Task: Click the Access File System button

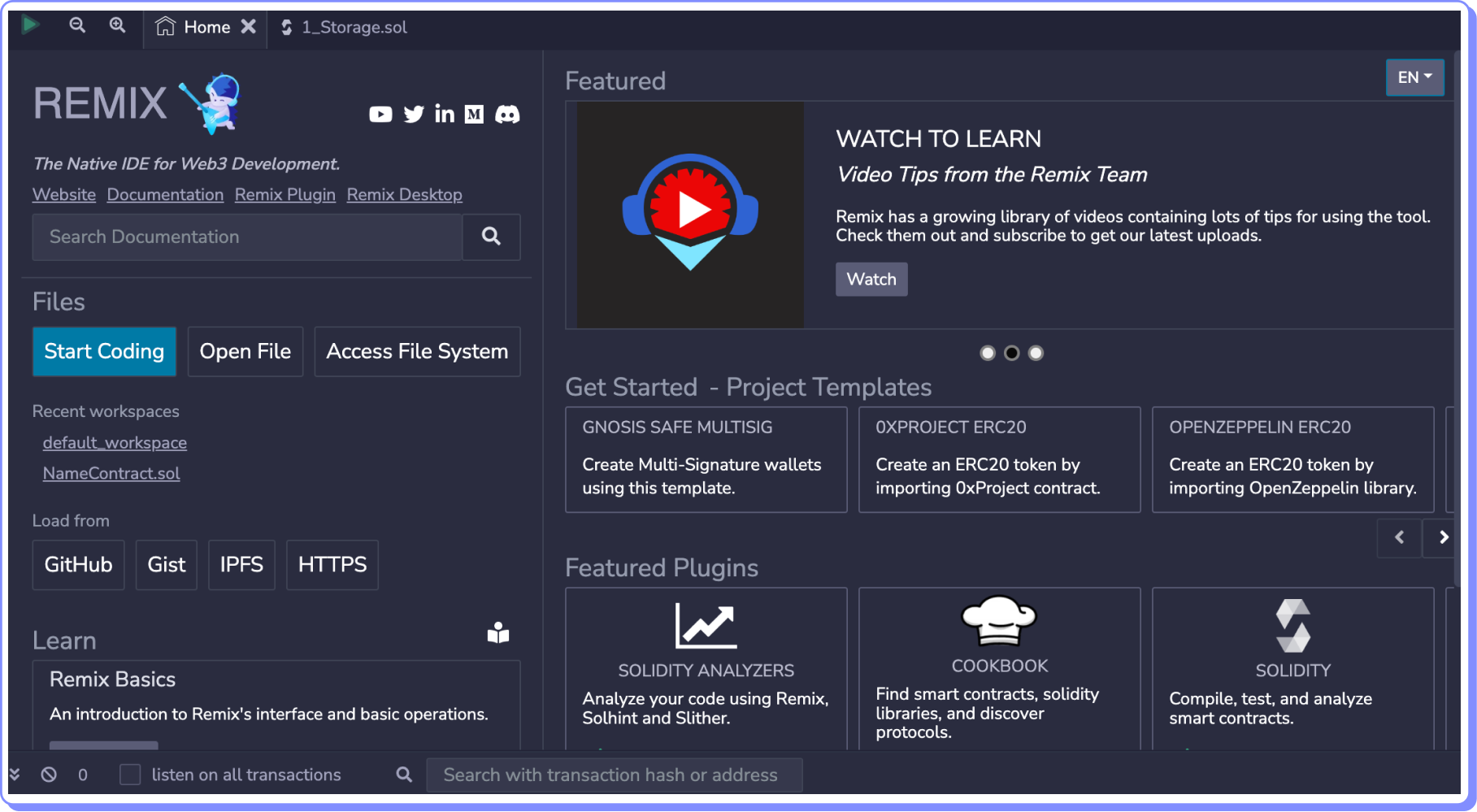Action: pos(417,352)
